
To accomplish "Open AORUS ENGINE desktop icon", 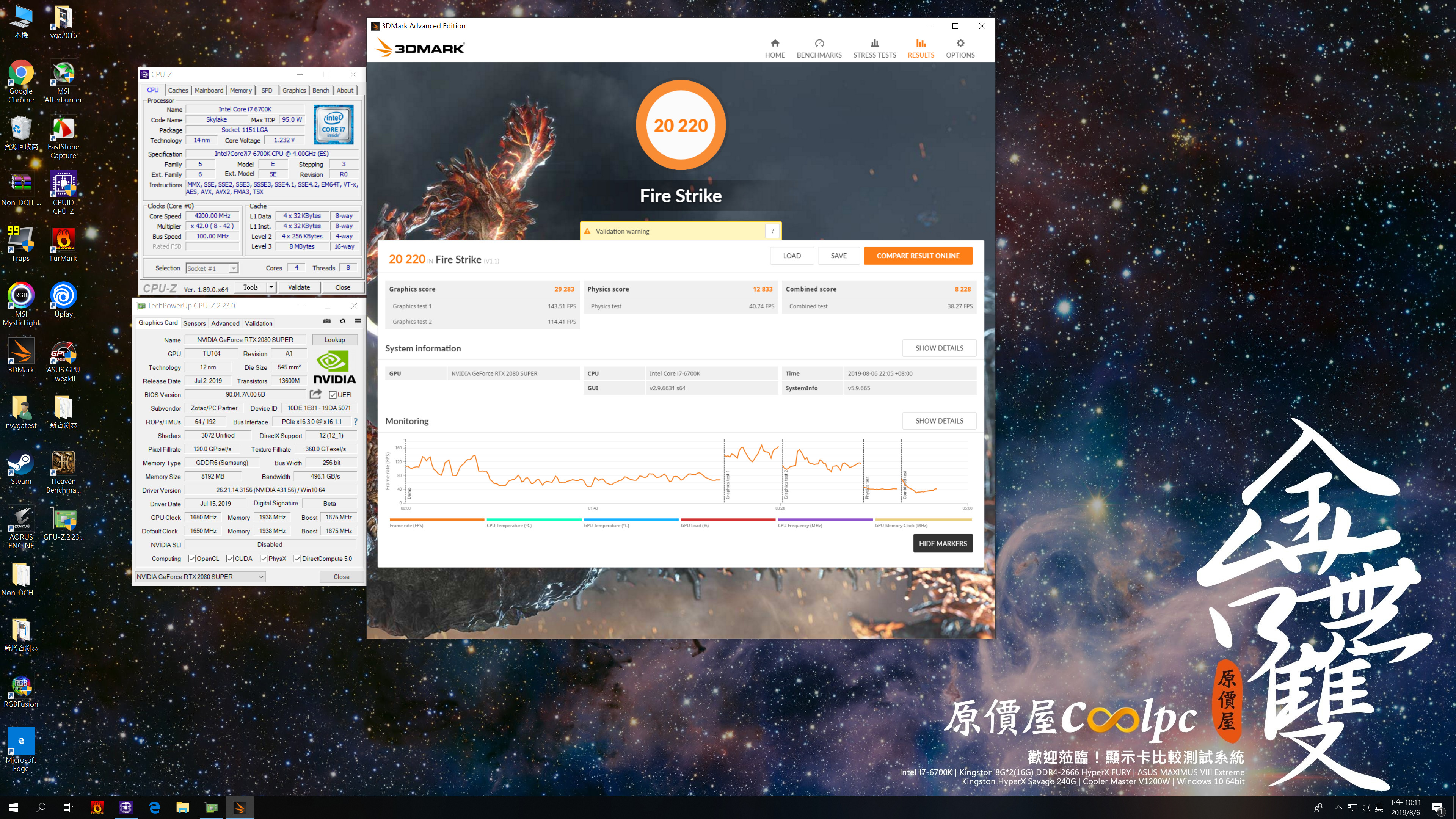I will [21, 528].
